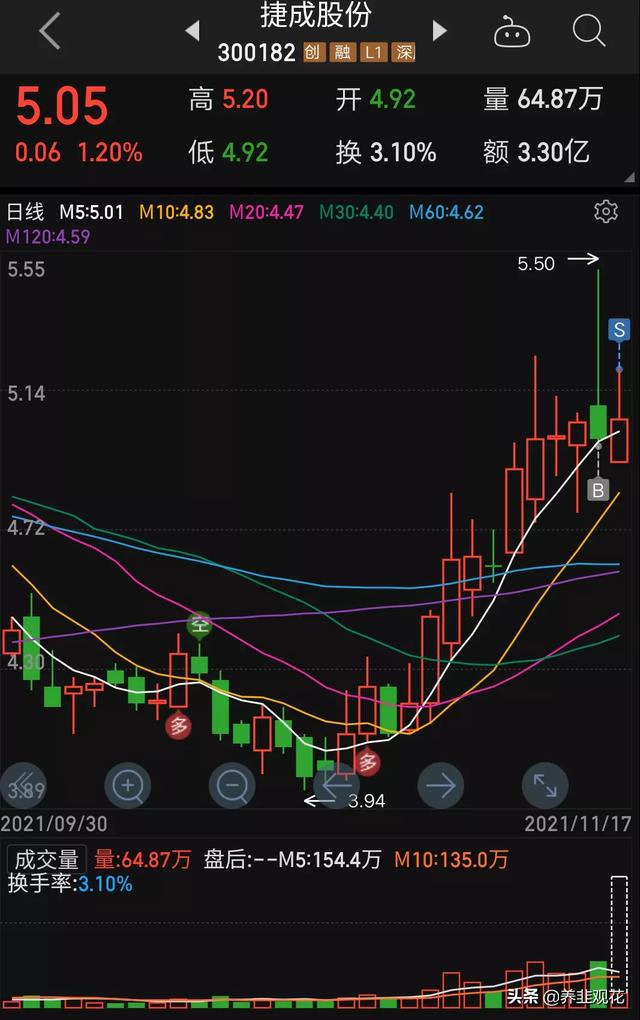Open 日线 period selector
Screen dimensions: 640x1020
pyautogui.click(x=25, y=211)
